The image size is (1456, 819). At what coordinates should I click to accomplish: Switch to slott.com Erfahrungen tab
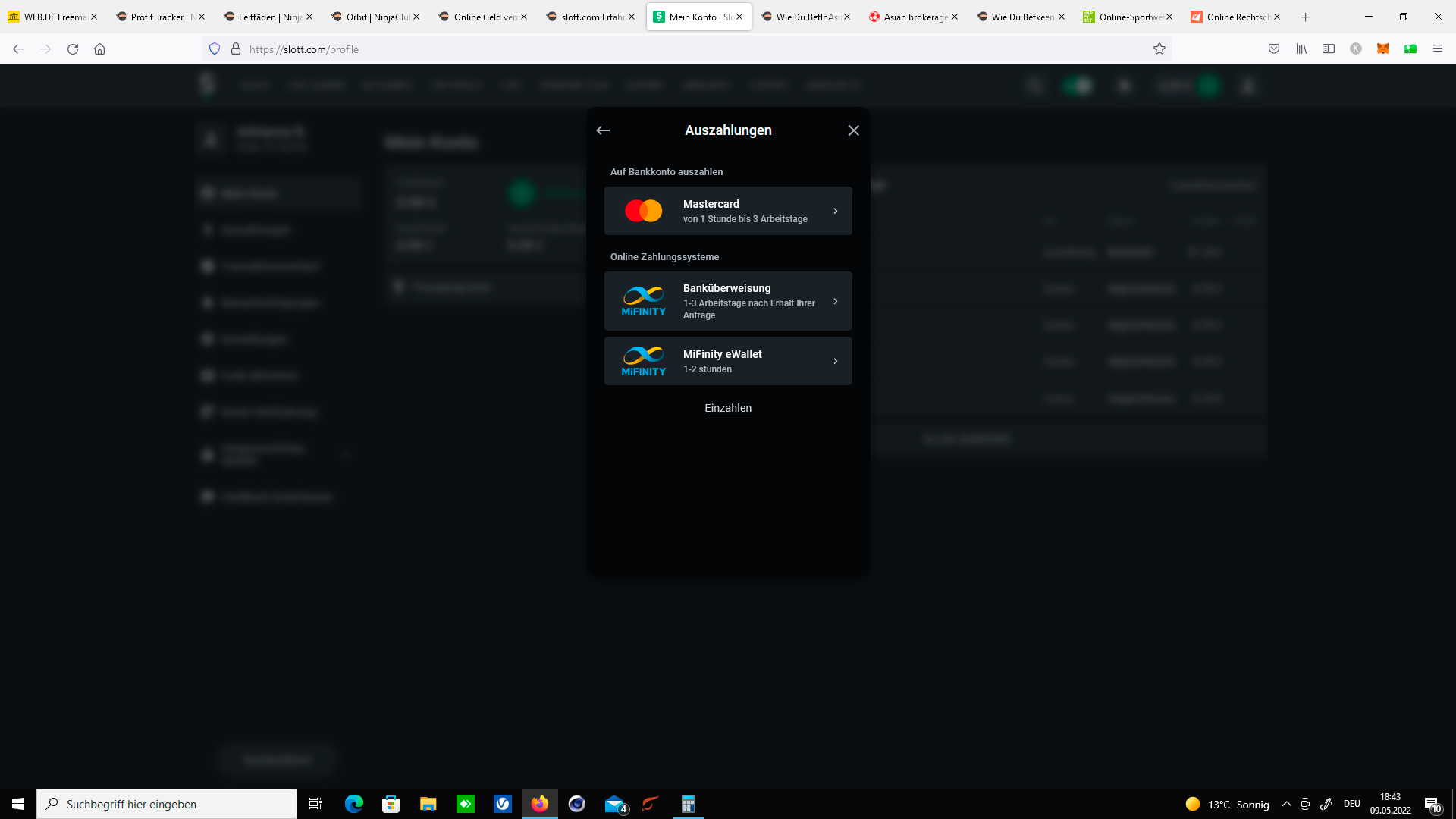tap(591, 17)
